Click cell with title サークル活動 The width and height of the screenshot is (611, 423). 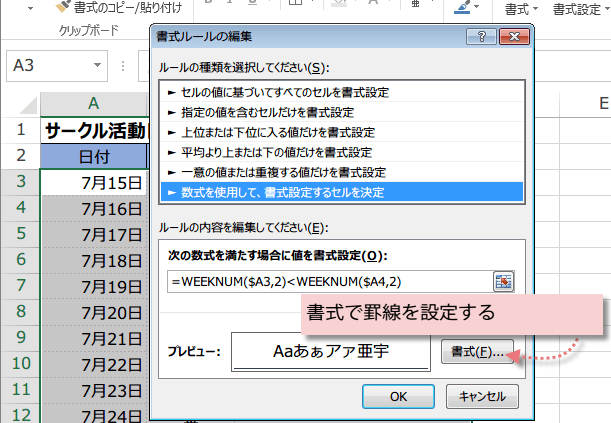click(x=95, y=130)
